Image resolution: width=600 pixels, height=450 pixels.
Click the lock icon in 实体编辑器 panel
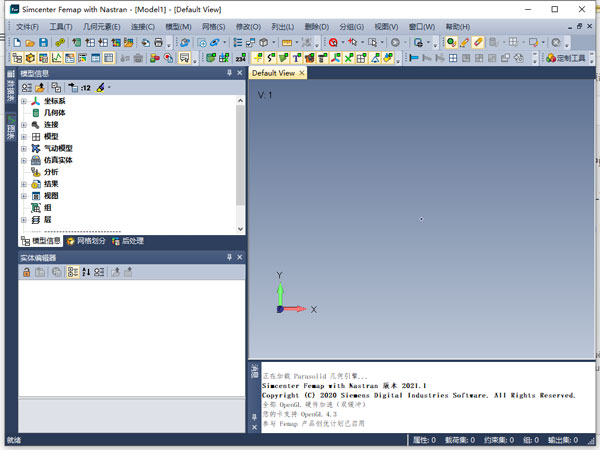[26, 272]
